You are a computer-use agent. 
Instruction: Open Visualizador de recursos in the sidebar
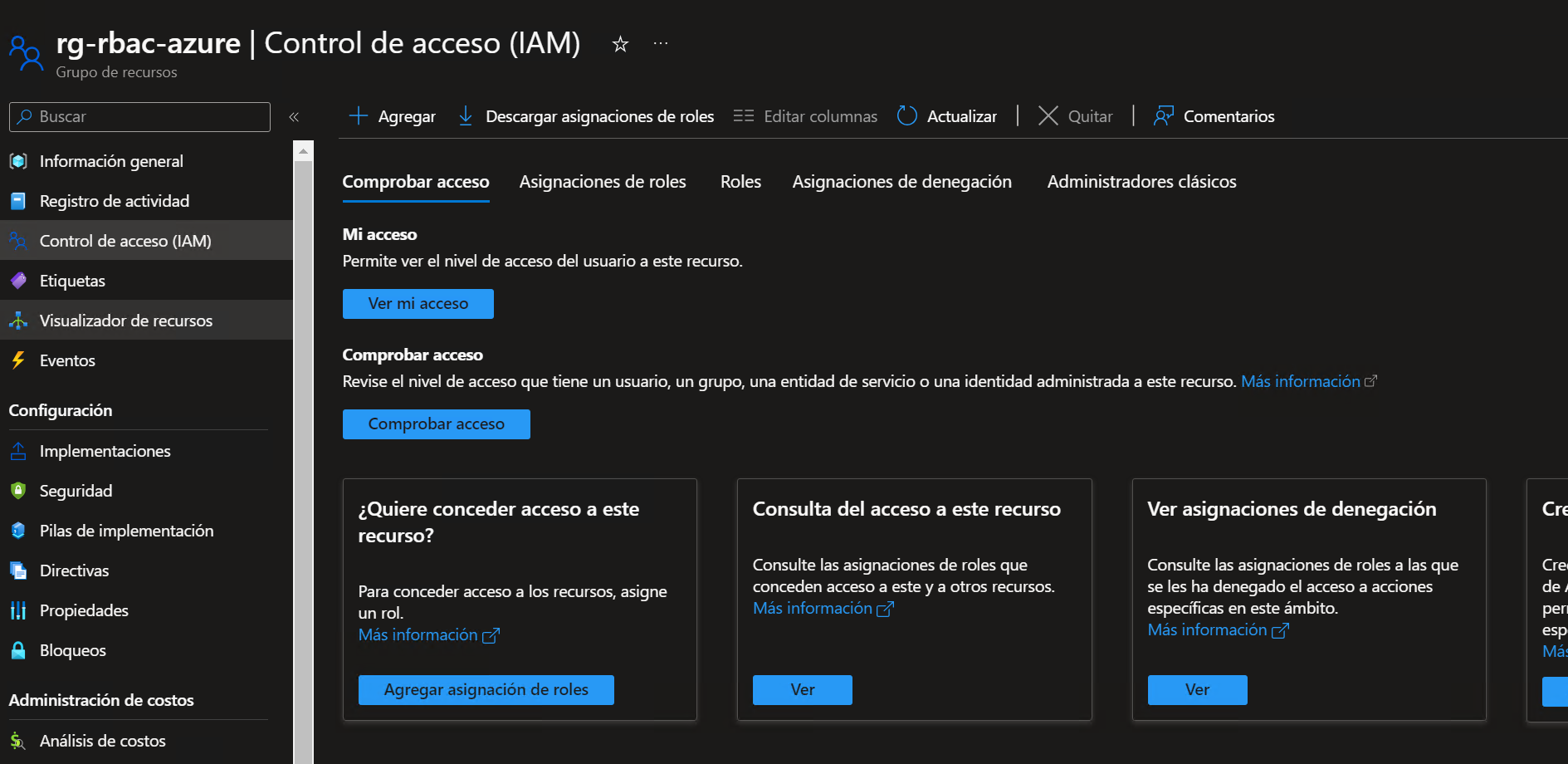[x=126, y=321]
